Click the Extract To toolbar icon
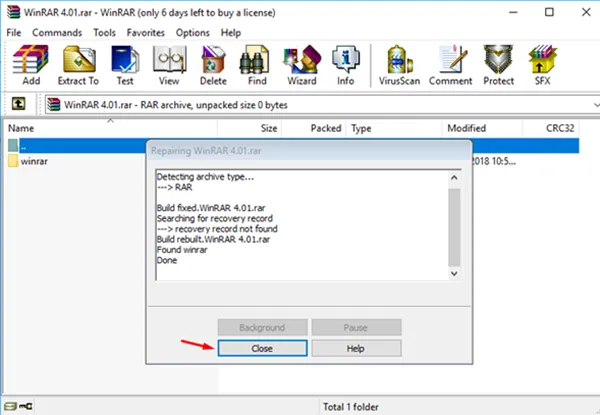The height and width of the screenshot is (415, 600). [78, 65]
